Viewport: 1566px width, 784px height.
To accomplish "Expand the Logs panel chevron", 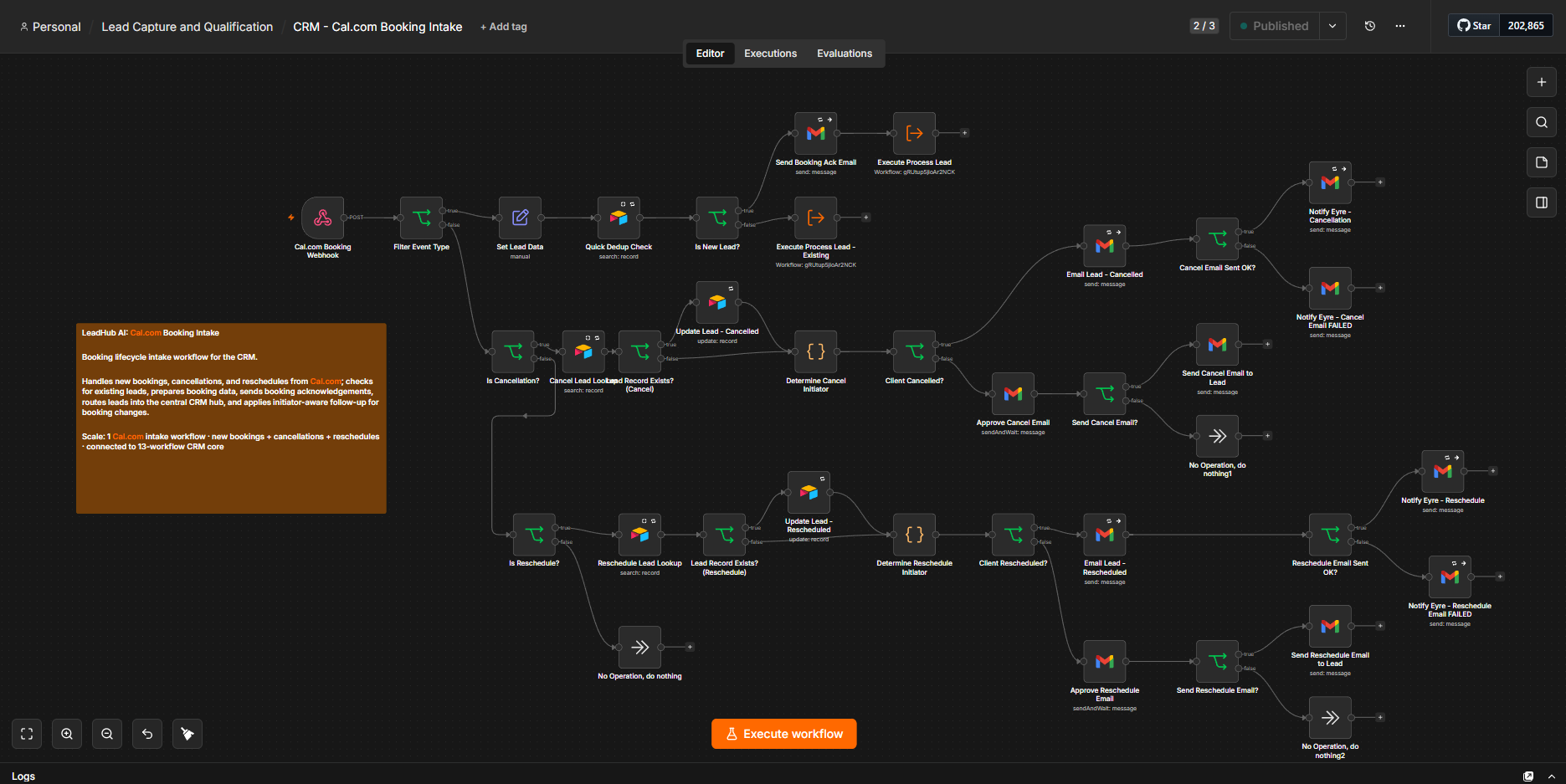I will click(x=1551, y=776).
